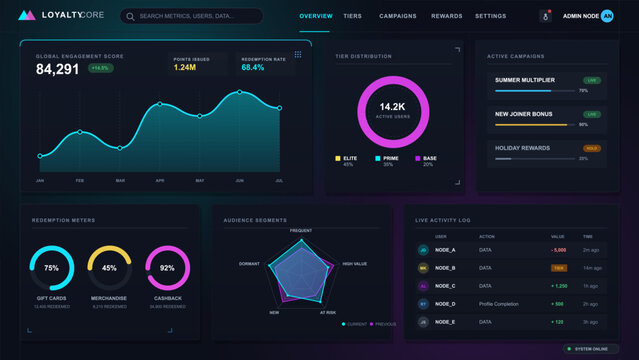Click the 14.2K active users donut chart
The height and width of the screenshot is (360, 639).
pyautogui.click(x=393, y=112)
